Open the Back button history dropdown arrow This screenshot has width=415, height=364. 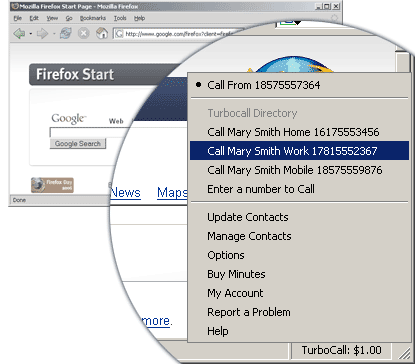pyautogui.click(x=31, y=34)
